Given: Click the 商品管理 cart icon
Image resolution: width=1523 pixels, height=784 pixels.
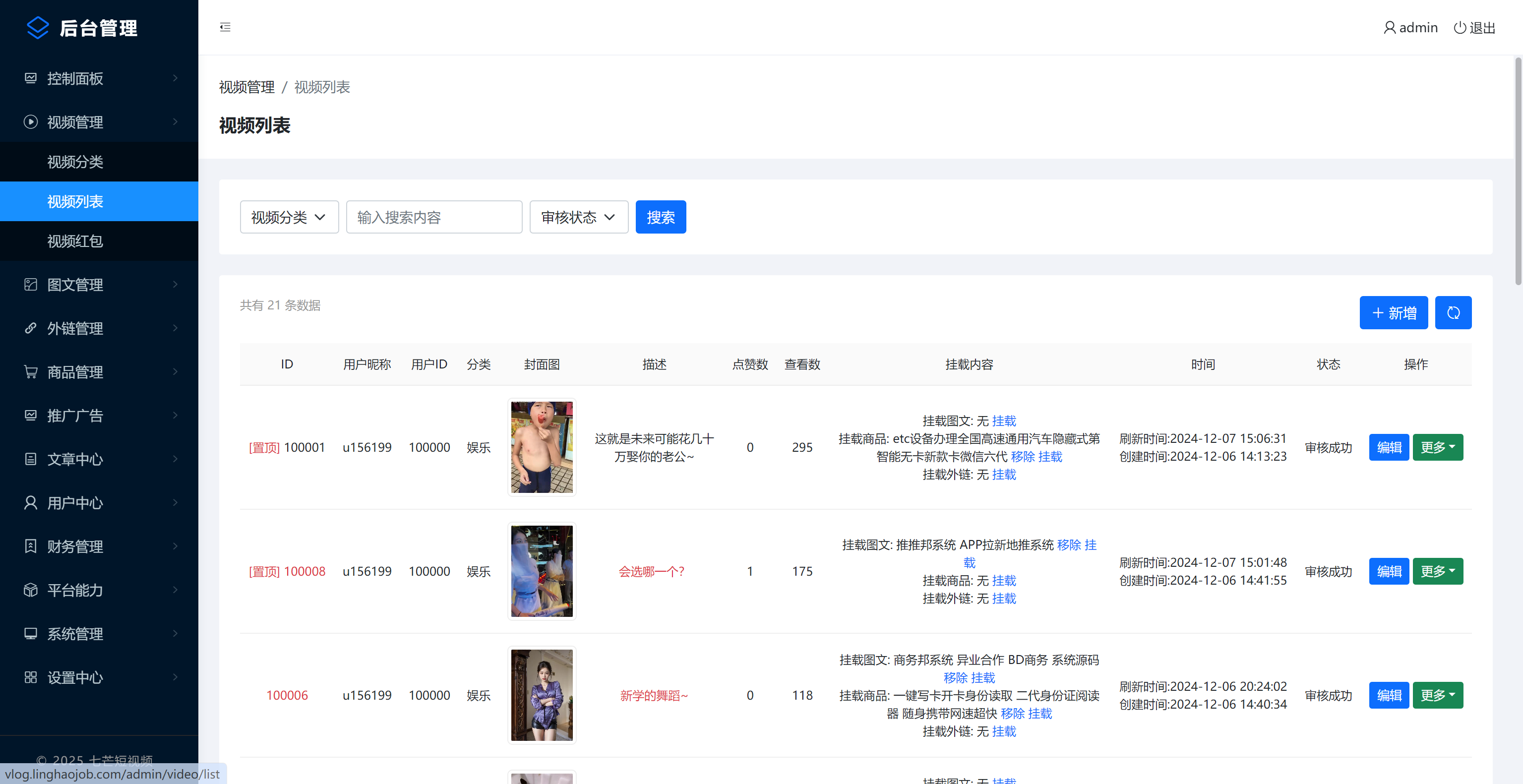Looking at the screenshot, I should (x=31, y=372).
